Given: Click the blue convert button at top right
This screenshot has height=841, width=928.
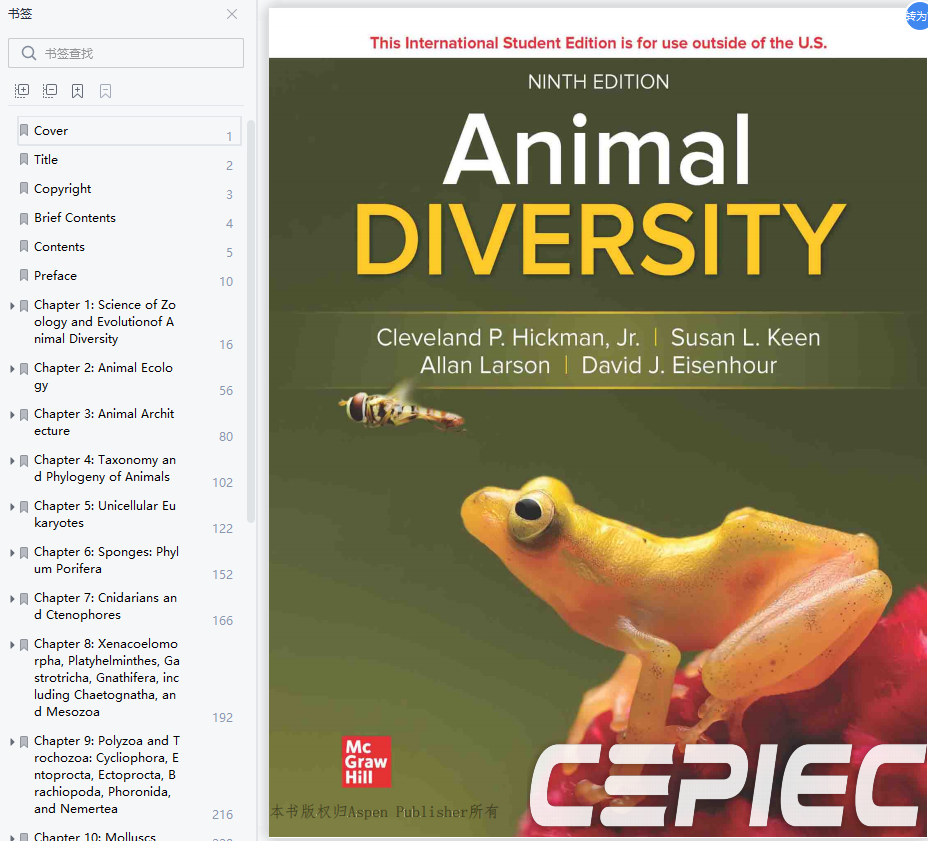Looking at the screenshot, I should pos(917,16).
